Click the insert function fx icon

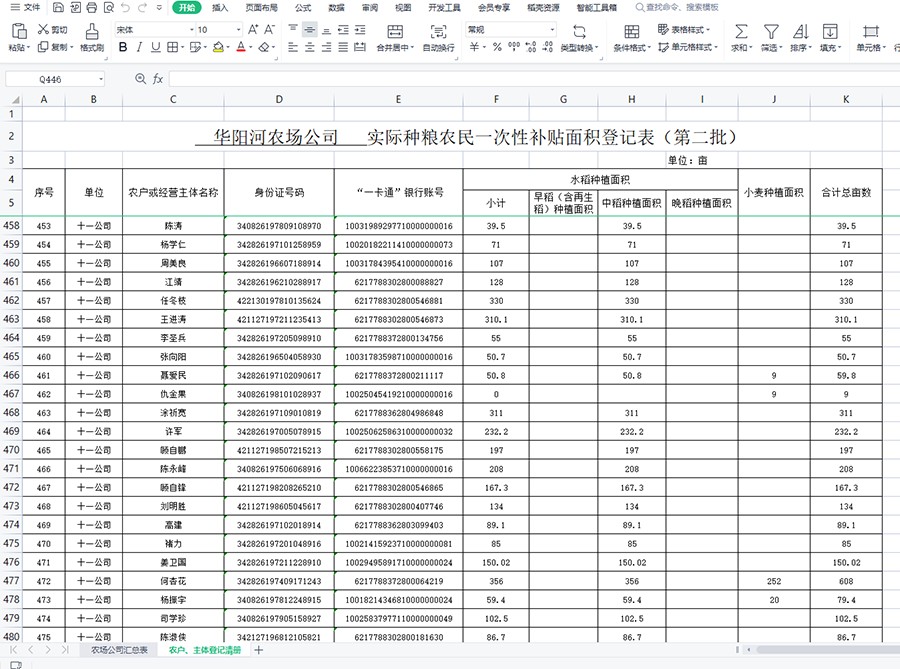[158, 79]
